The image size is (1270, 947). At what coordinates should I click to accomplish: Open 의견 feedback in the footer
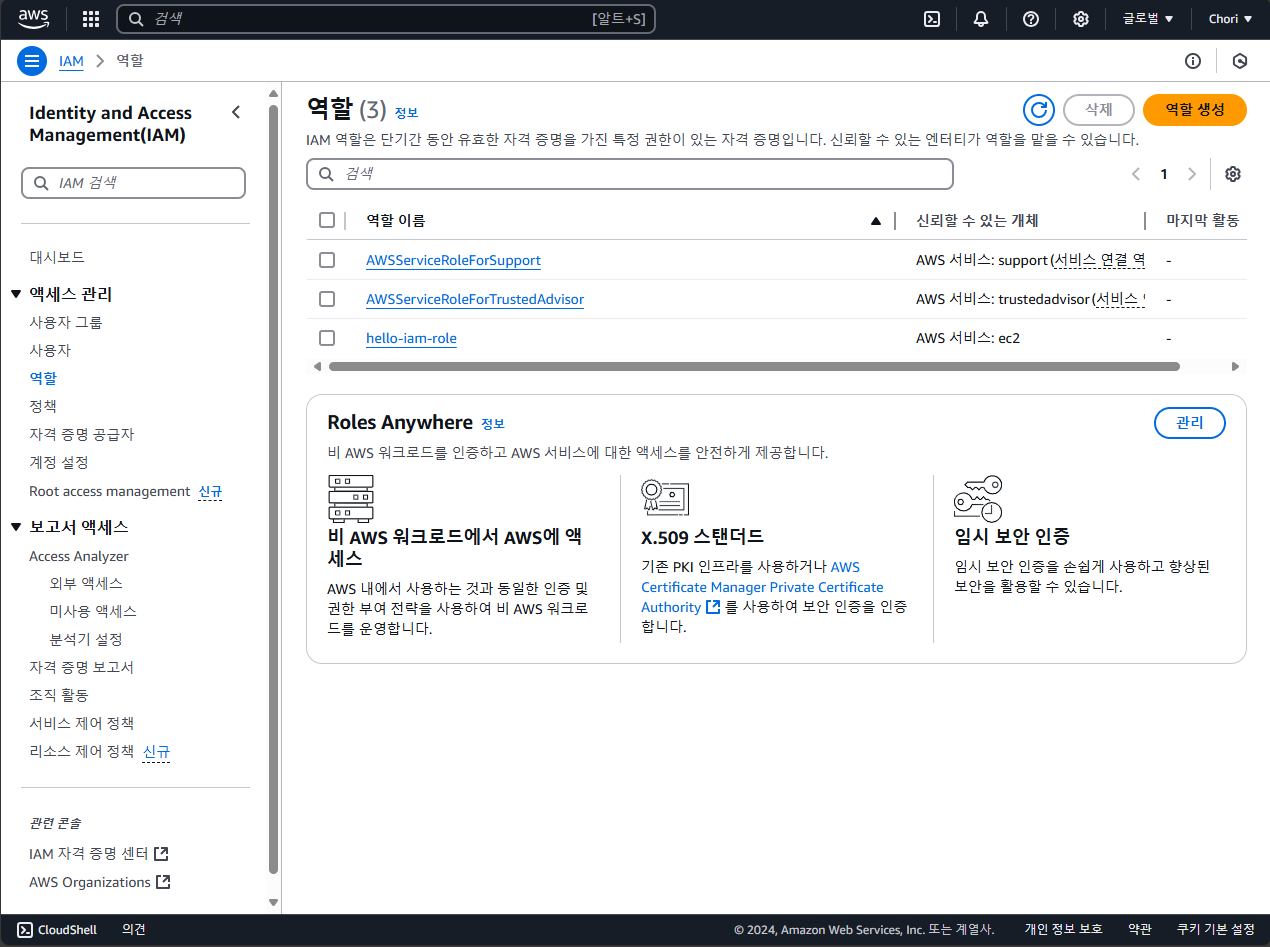coord(134,930)
